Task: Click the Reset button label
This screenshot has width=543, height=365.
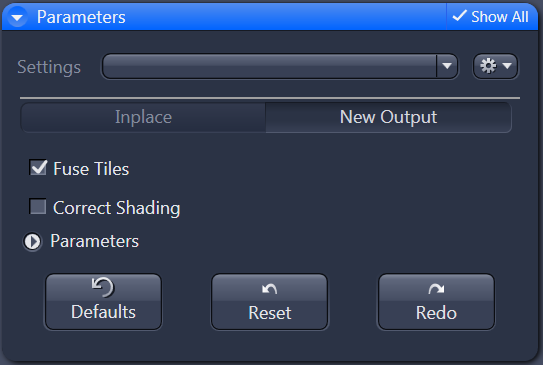Action: point(269,313)
